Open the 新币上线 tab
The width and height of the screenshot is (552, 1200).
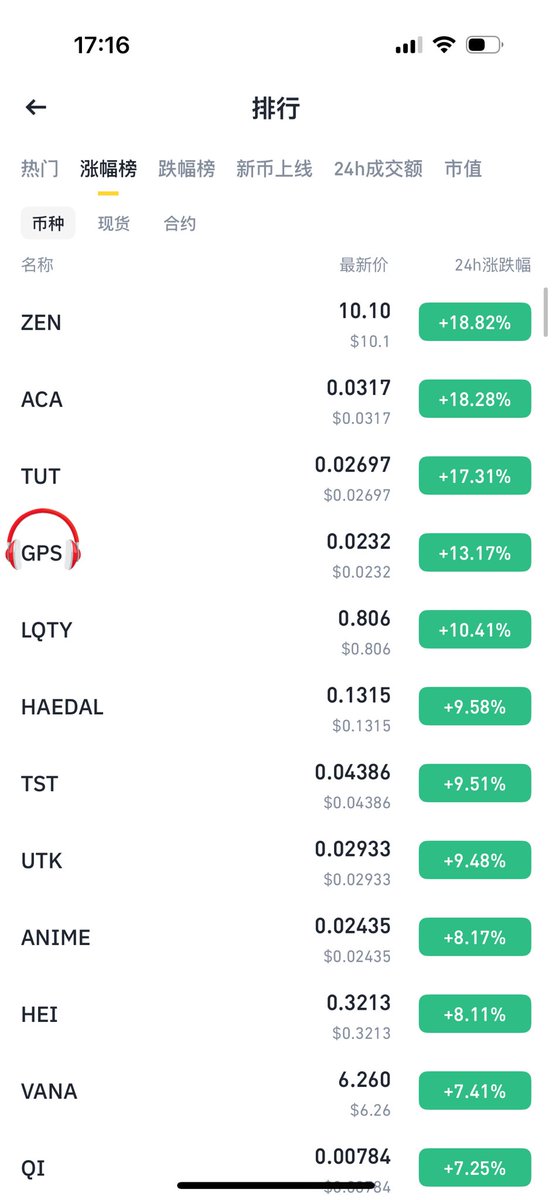pos(274,168)
